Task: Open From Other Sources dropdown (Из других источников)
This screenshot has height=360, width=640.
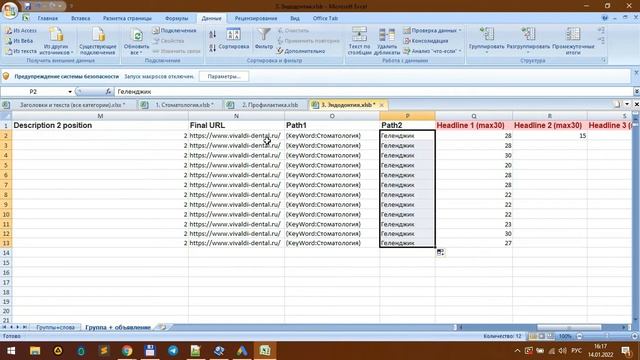Action: 56,41
